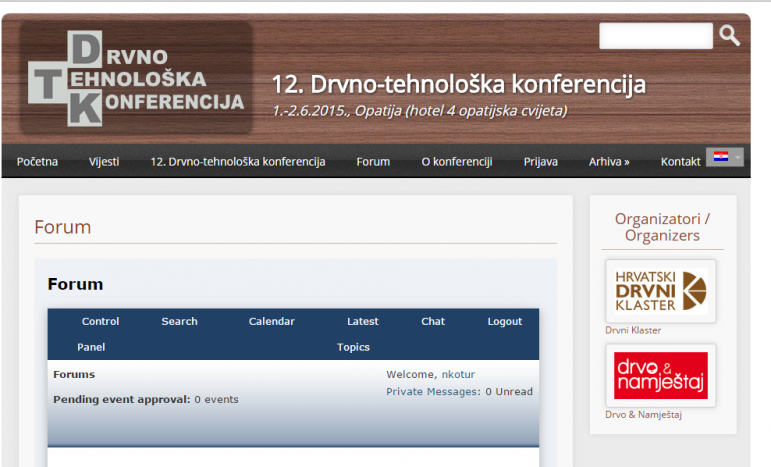Open the Kontakt page

pyautogui.click(x=680, y=162)
